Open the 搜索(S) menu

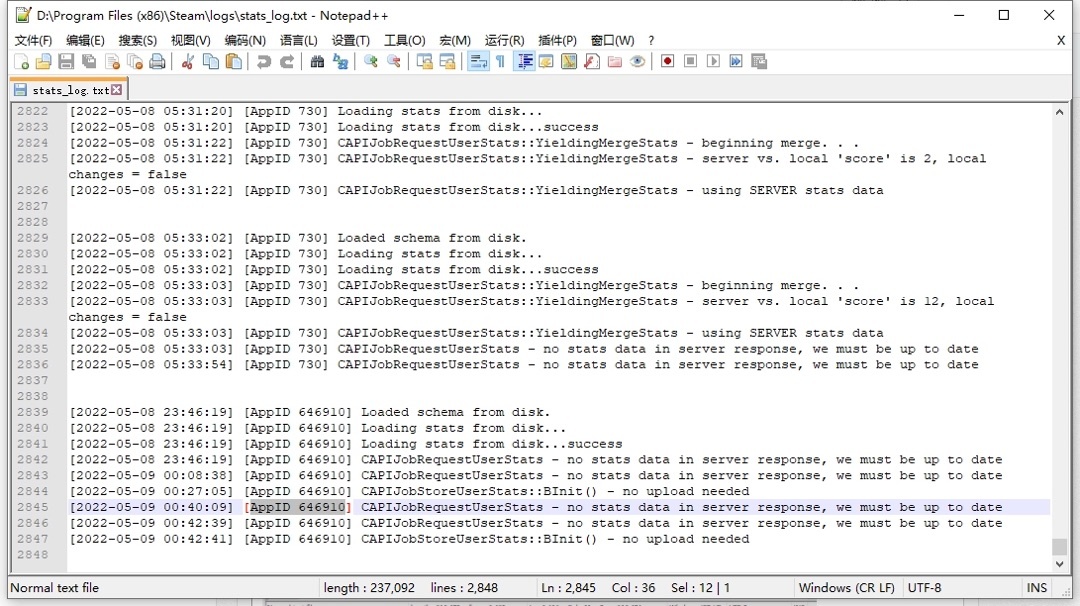click(x=138, y=41)
